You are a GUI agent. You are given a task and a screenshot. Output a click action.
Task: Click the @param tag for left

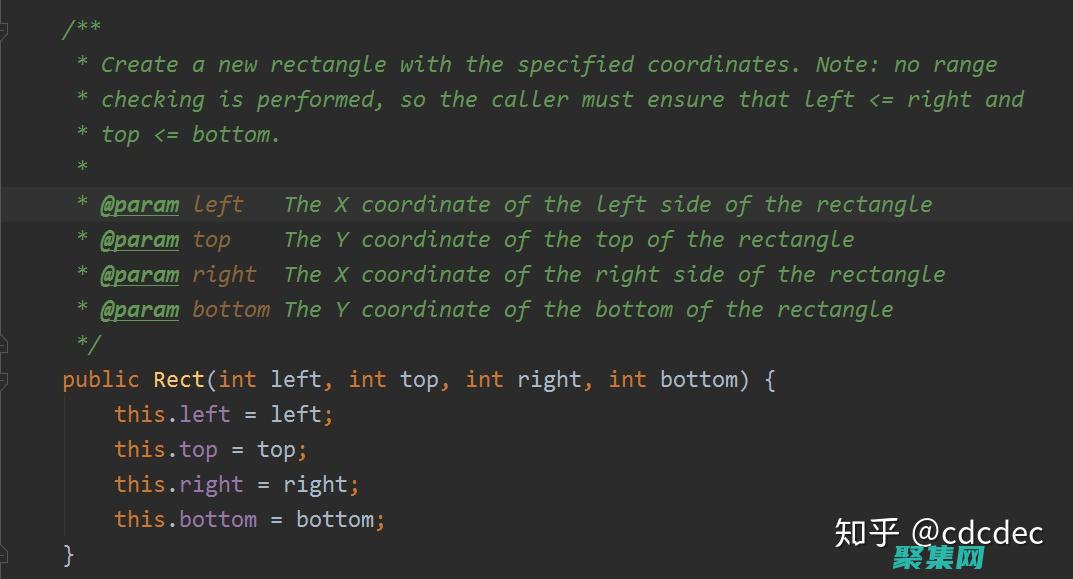[139, 205]
